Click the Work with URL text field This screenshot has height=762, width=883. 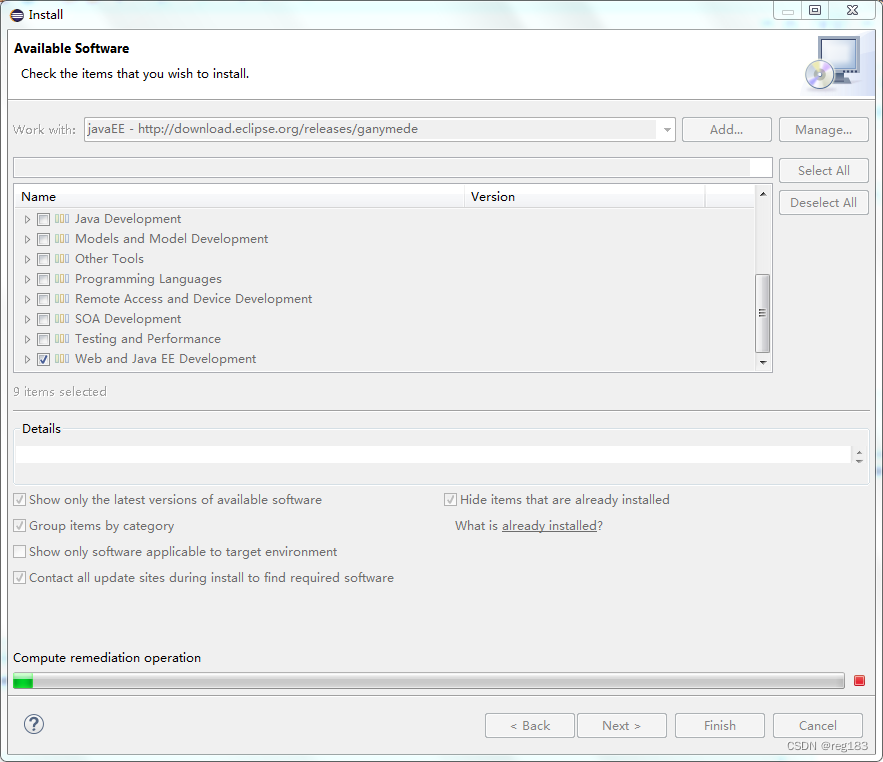(372, 130)
